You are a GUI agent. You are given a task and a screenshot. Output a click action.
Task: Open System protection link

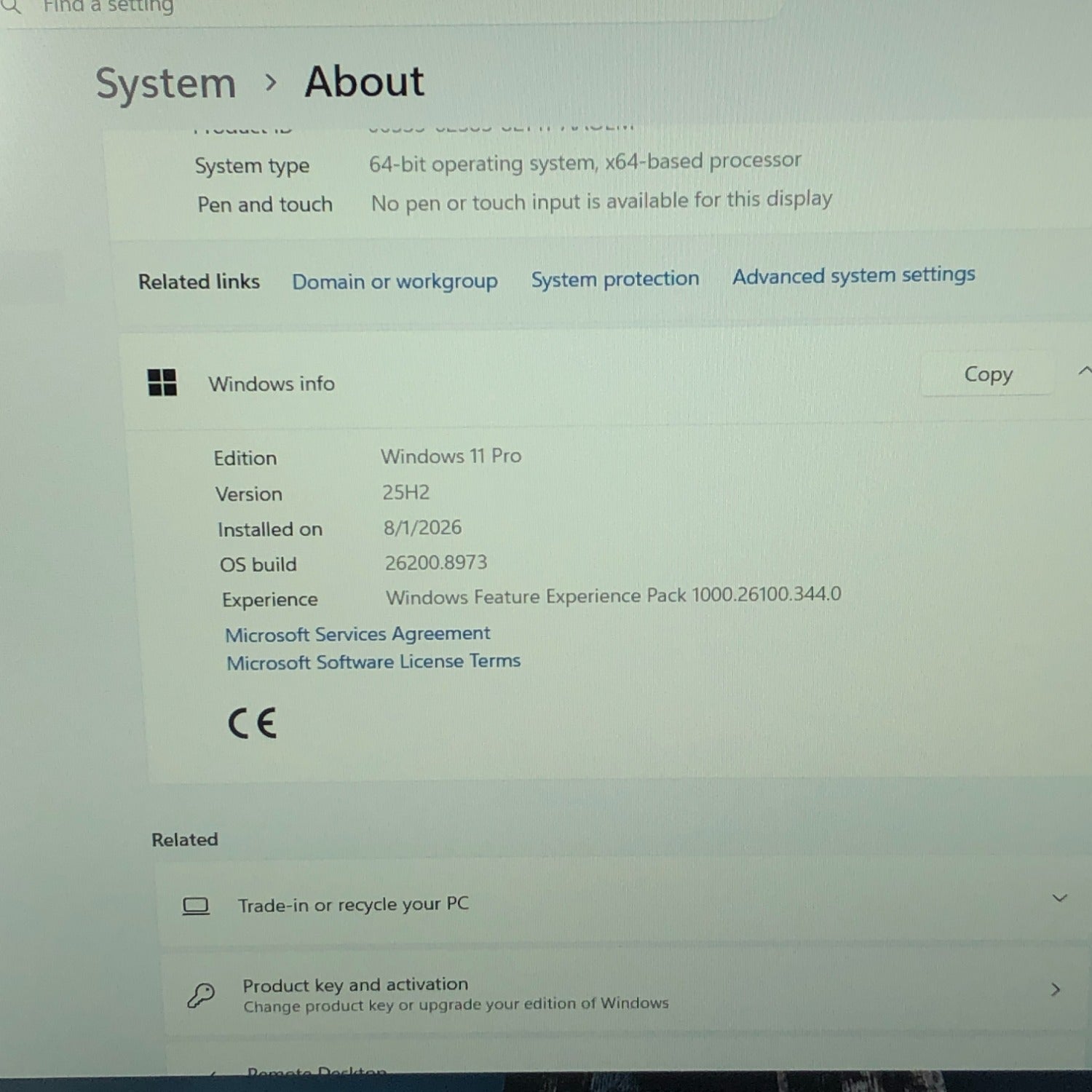coord(615,279)
